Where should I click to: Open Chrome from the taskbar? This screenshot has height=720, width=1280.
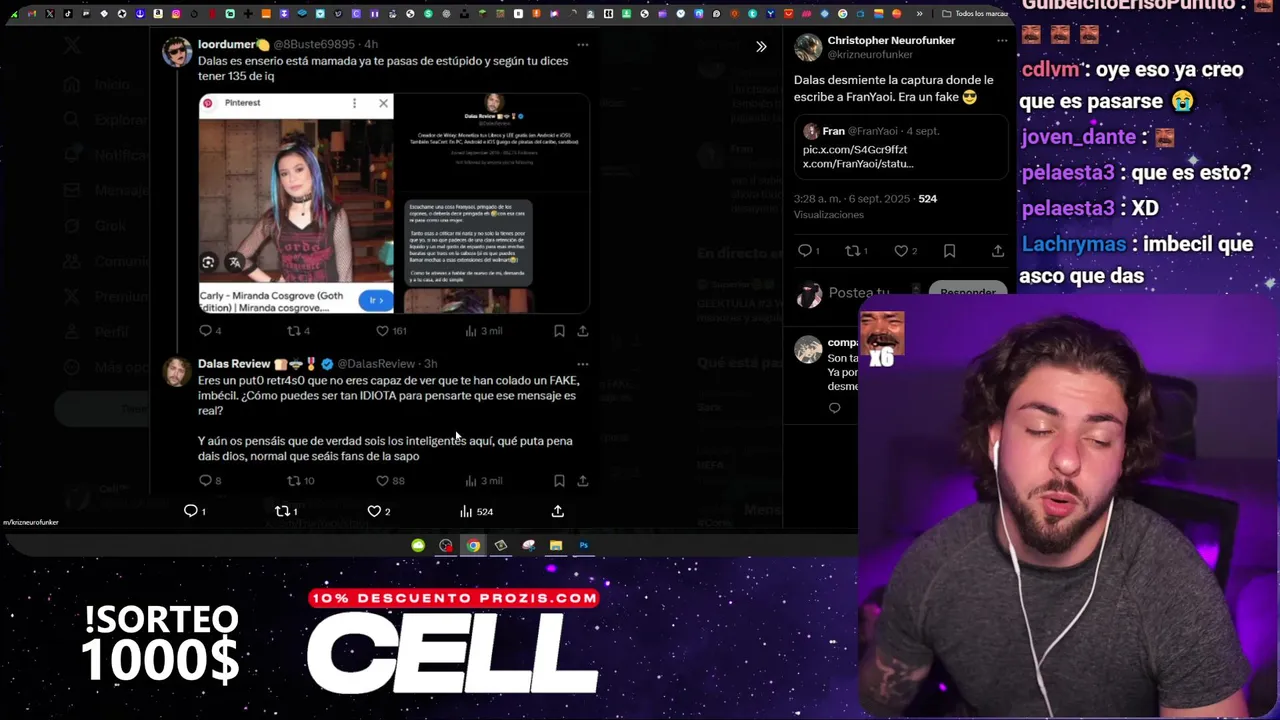(x=473, y=545)
